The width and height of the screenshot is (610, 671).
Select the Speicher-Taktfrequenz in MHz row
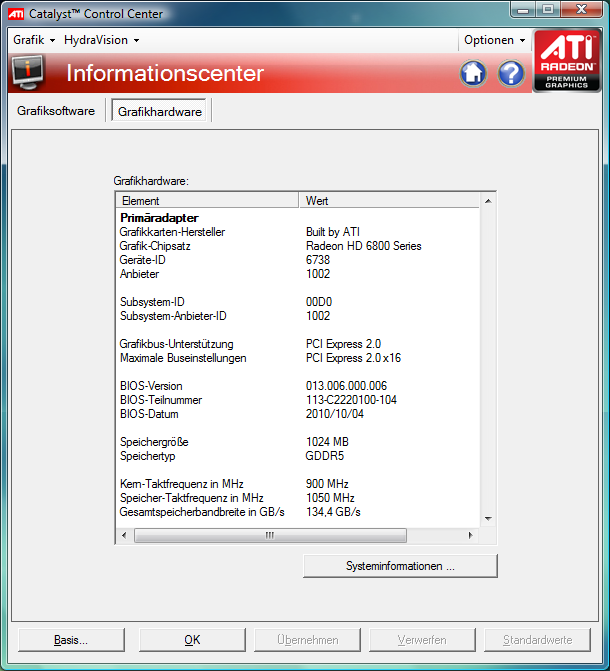click(298, 498)
